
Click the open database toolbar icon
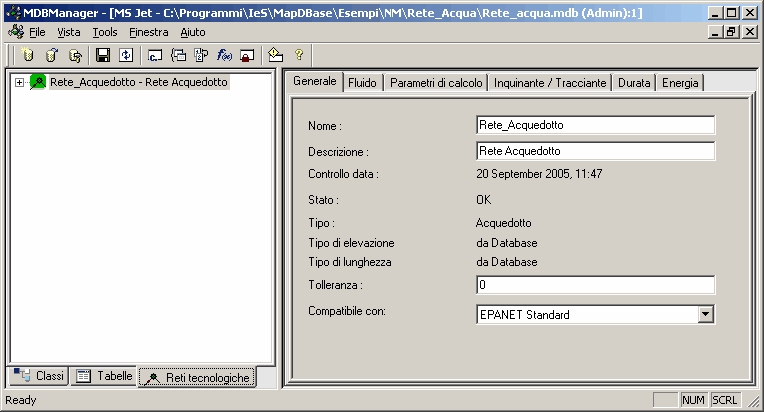click(51, 55)
